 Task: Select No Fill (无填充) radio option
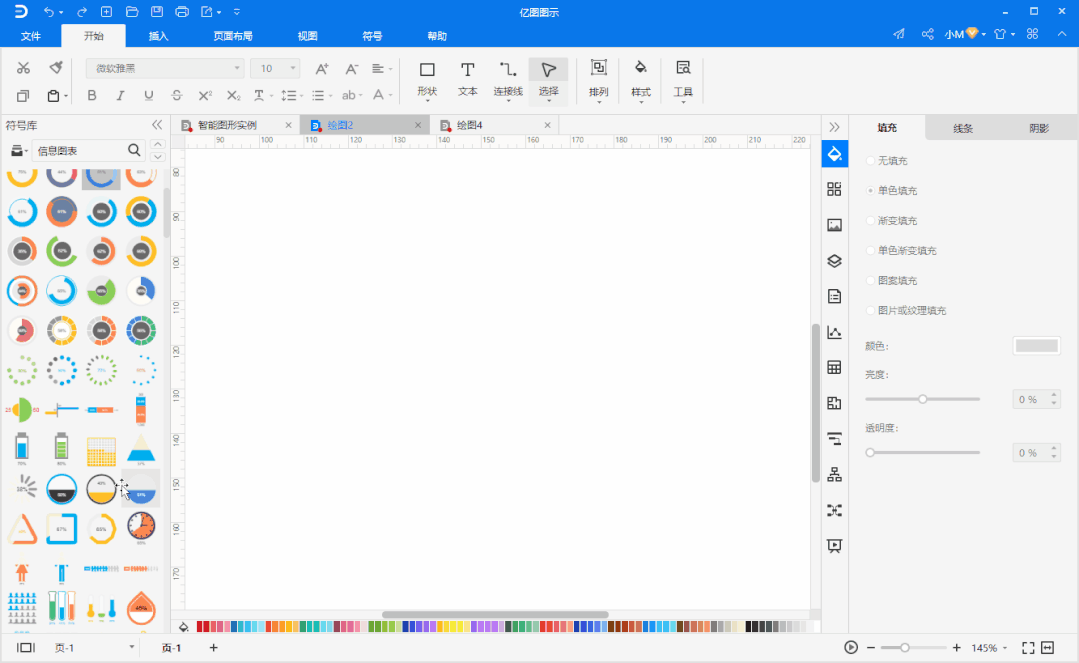click(x=870, y=160)
